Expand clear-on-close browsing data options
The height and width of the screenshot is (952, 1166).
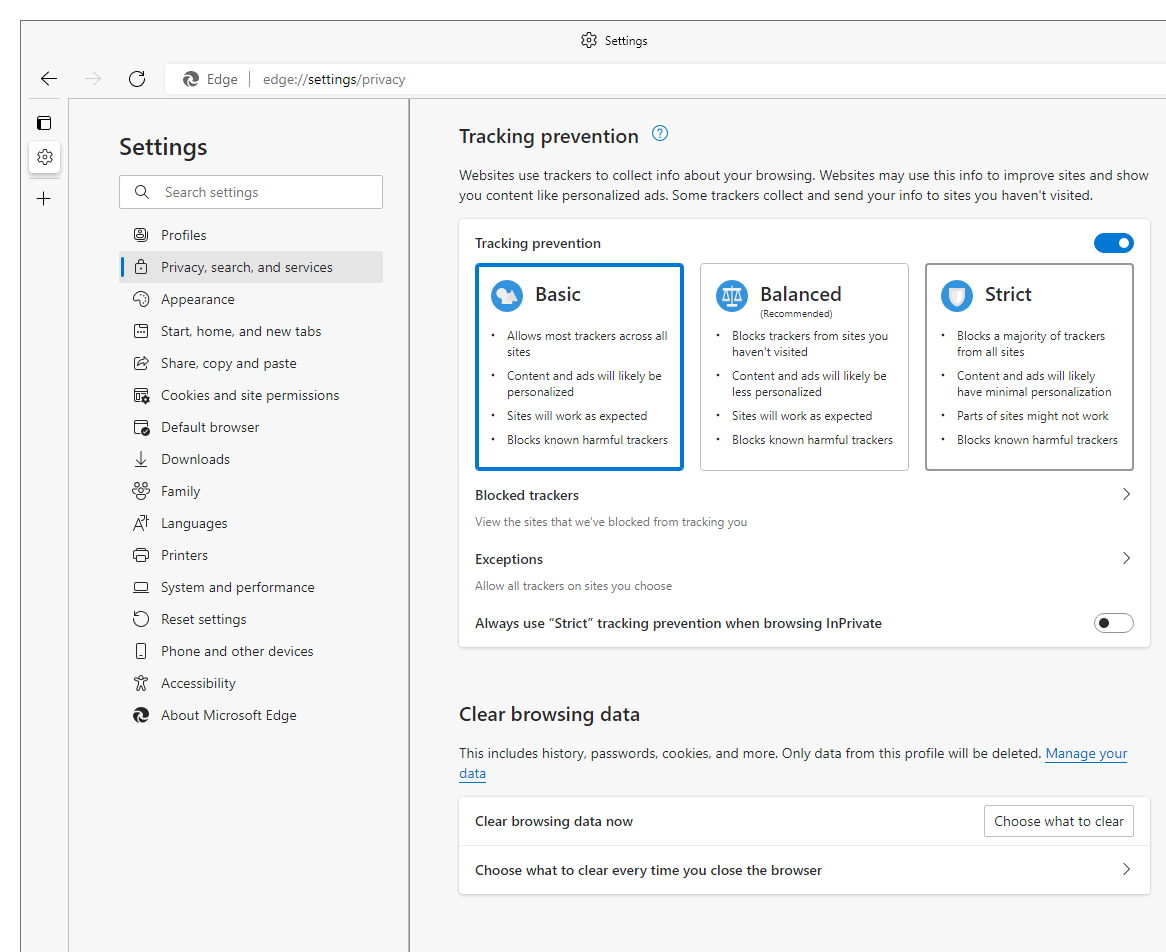click(1126, 869)
